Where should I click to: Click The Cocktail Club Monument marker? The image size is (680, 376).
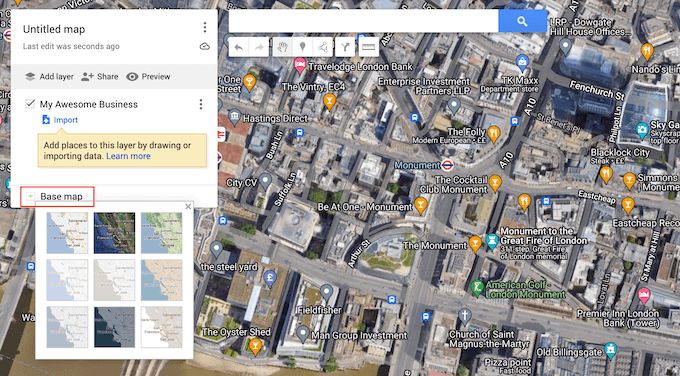click(494, 183)
